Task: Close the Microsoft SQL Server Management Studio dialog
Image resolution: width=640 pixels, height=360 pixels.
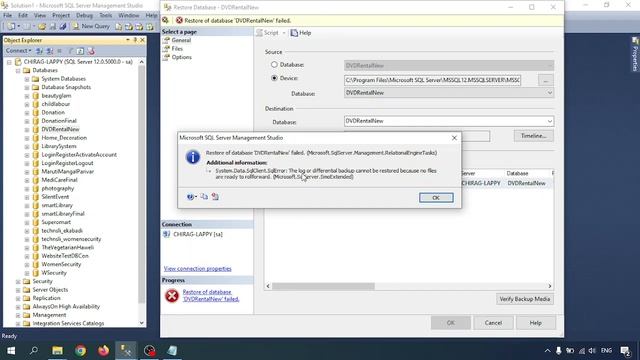Action: [x=454, y=138]
